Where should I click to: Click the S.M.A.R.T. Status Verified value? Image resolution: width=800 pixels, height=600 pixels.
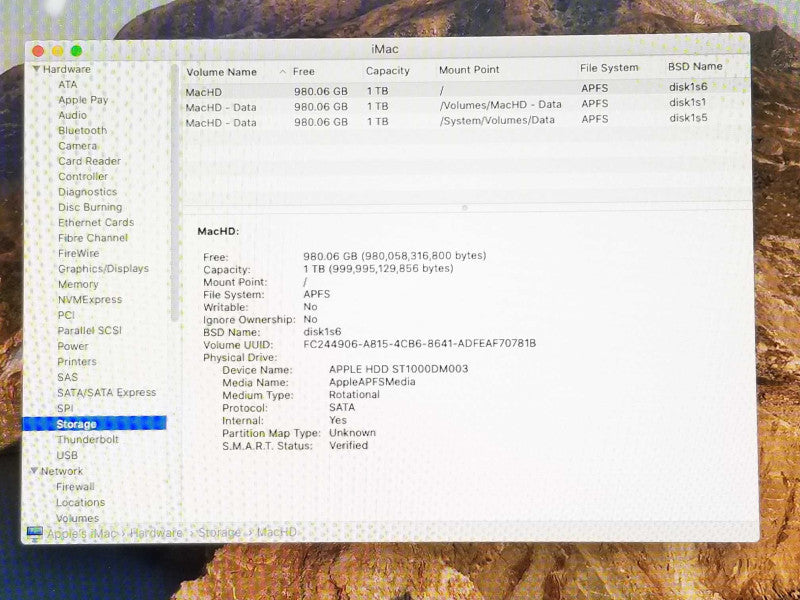point(348,445)
